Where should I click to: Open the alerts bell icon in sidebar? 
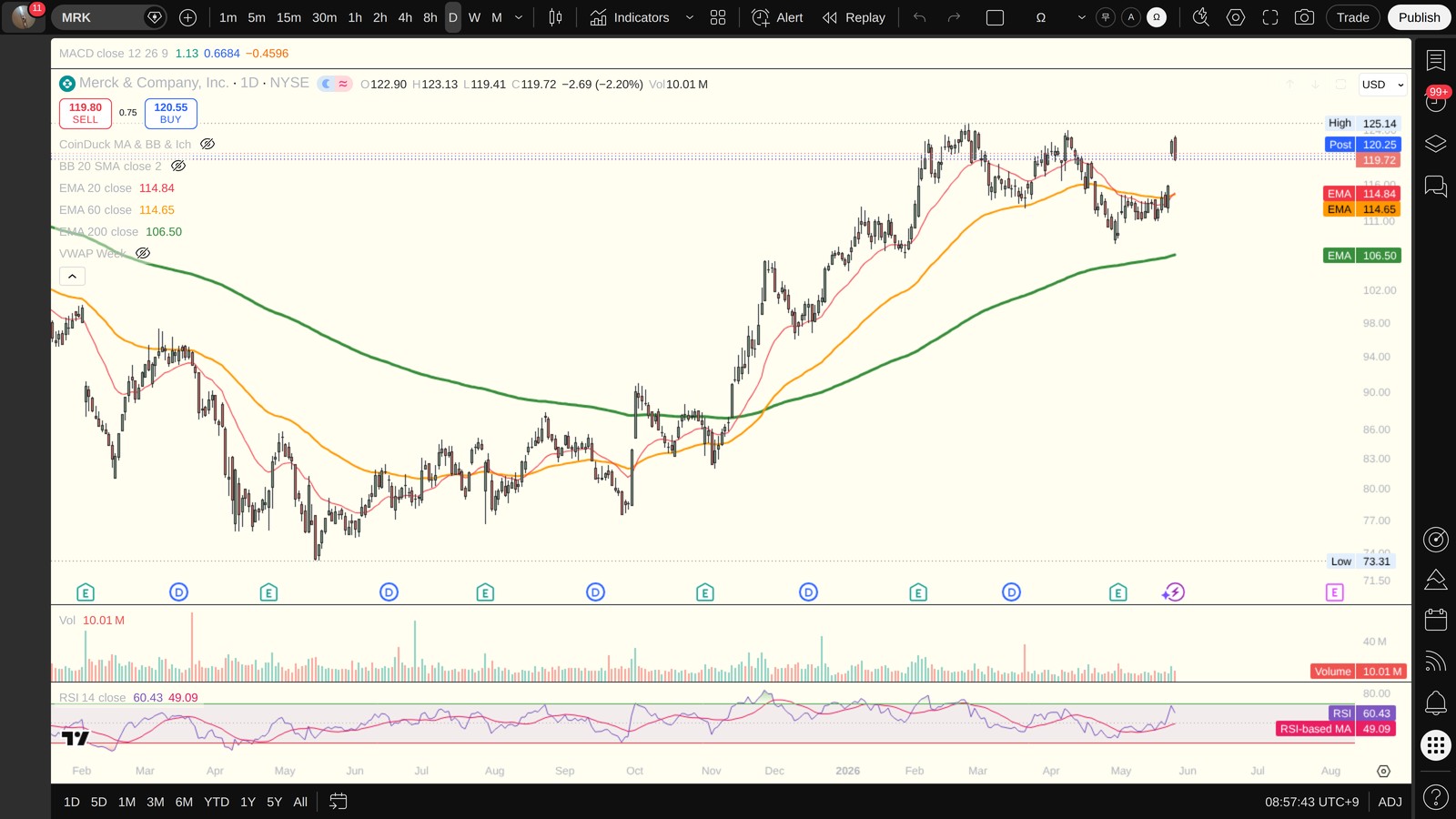click(1436, 703)
